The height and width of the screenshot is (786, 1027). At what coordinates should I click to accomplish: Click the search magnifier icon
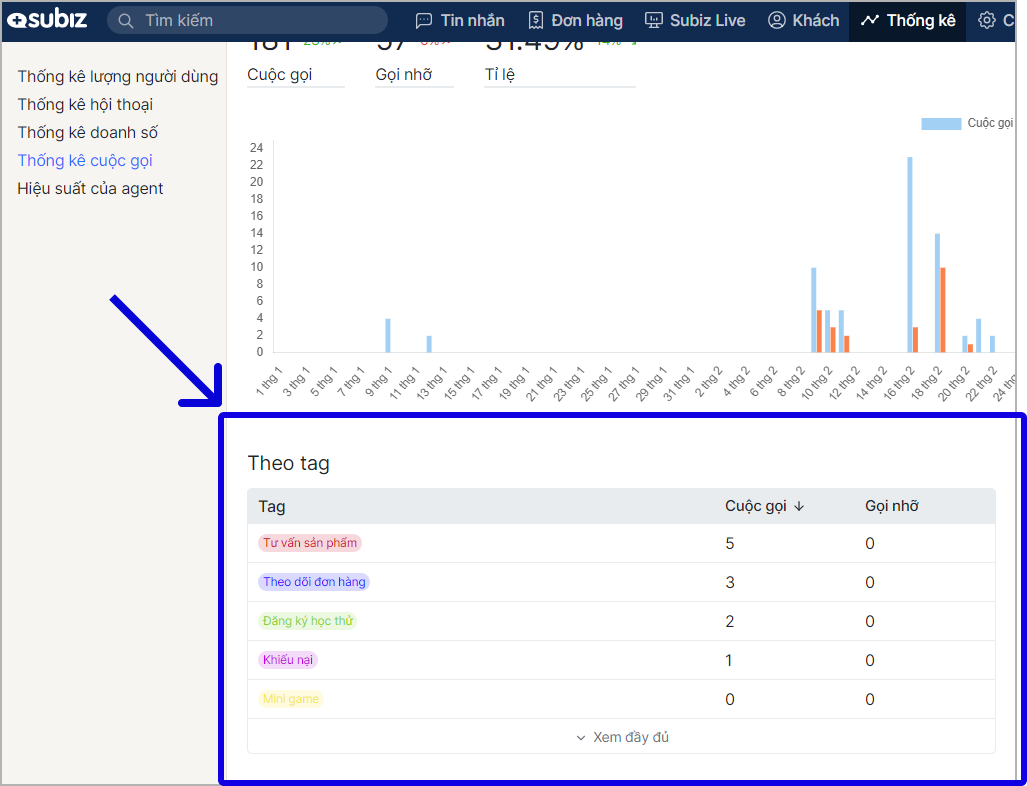tap(127, 21)
